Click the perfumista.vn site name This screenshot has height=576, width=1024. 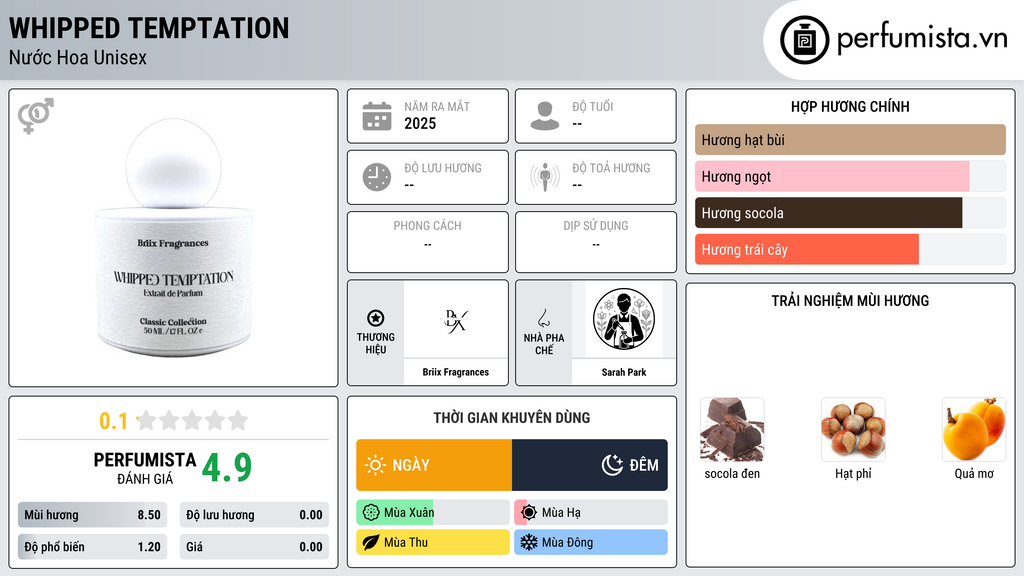[x=922, y=38]
